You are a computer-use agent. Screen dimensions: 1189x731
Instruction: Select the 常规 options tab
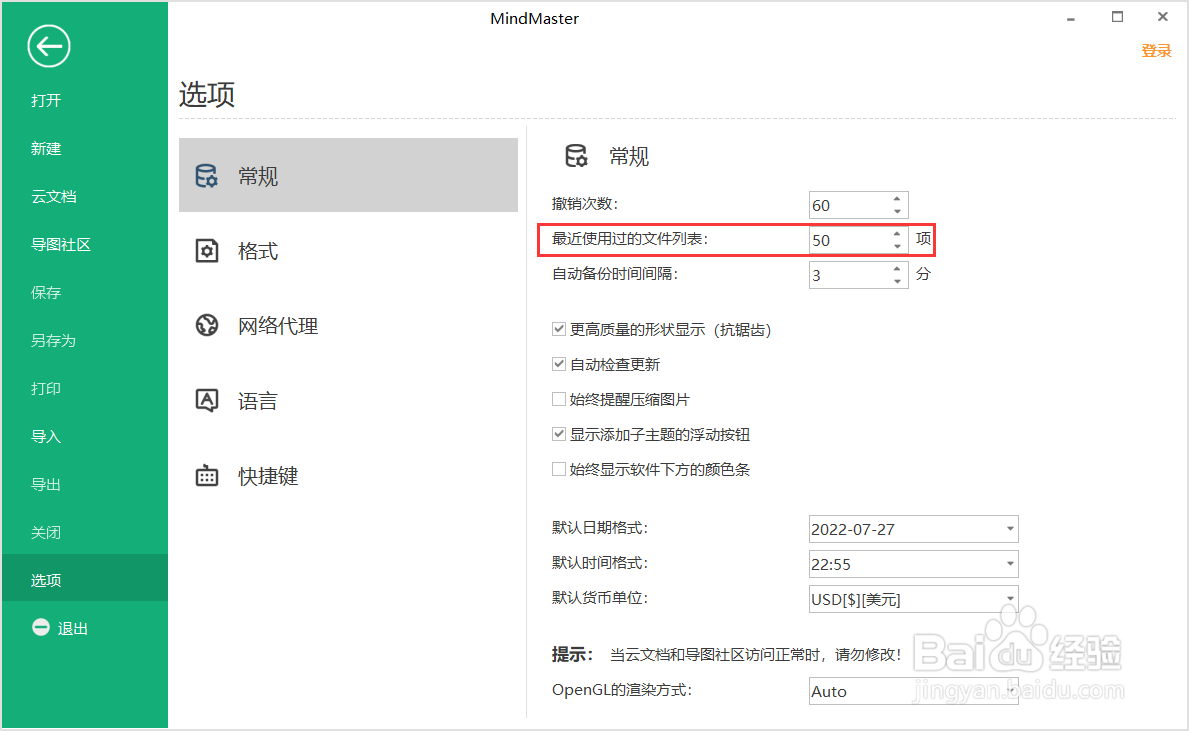tap(348, 175)
